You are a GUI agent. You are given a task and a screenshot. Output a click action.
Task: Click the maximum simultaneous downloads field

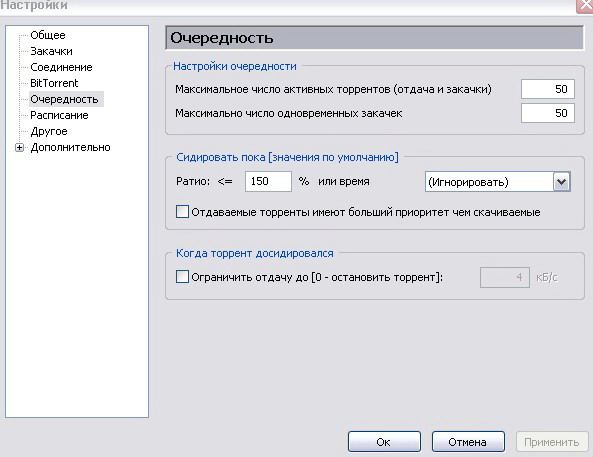(x=548, y=113)
